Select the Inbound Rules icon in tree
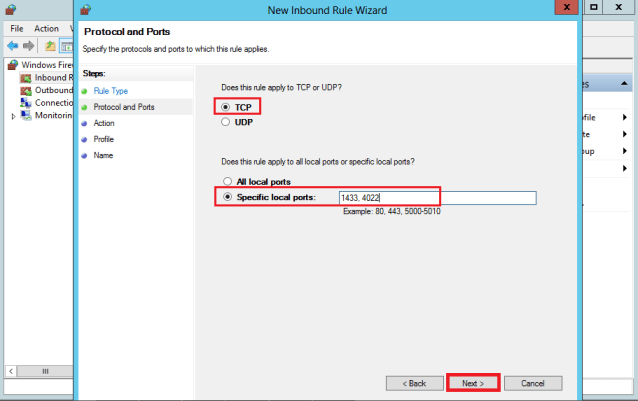This screenshot has height=401, width=638. click(x=26, y=77)
